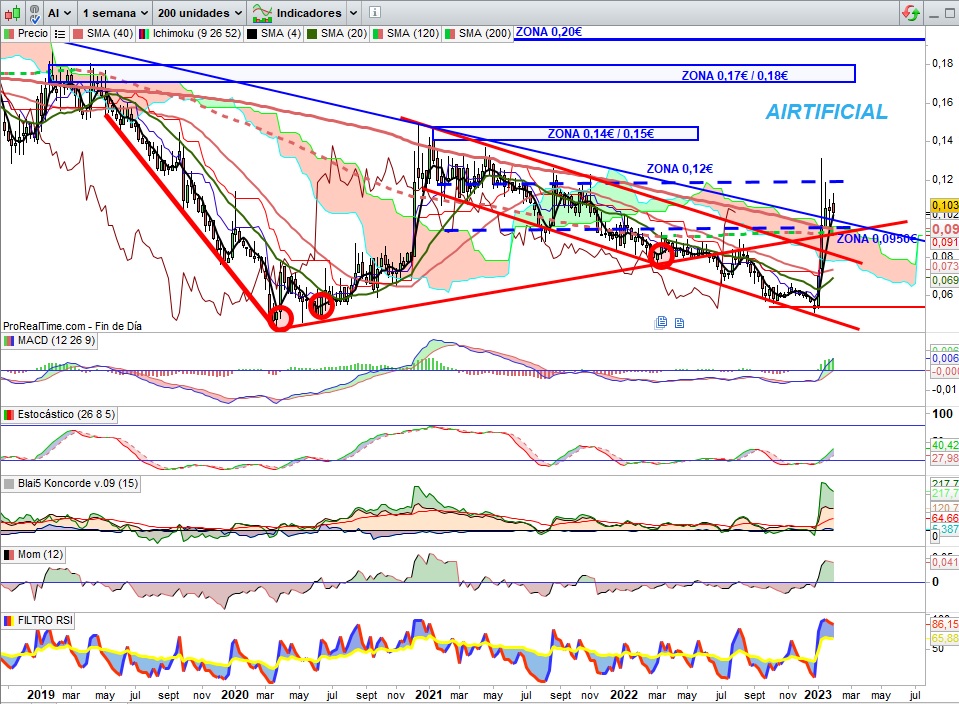This screenshot has height=704, width=959.
Task: Open the Estocástico (26 8 5) label settings
Action: tap(64, 414)
